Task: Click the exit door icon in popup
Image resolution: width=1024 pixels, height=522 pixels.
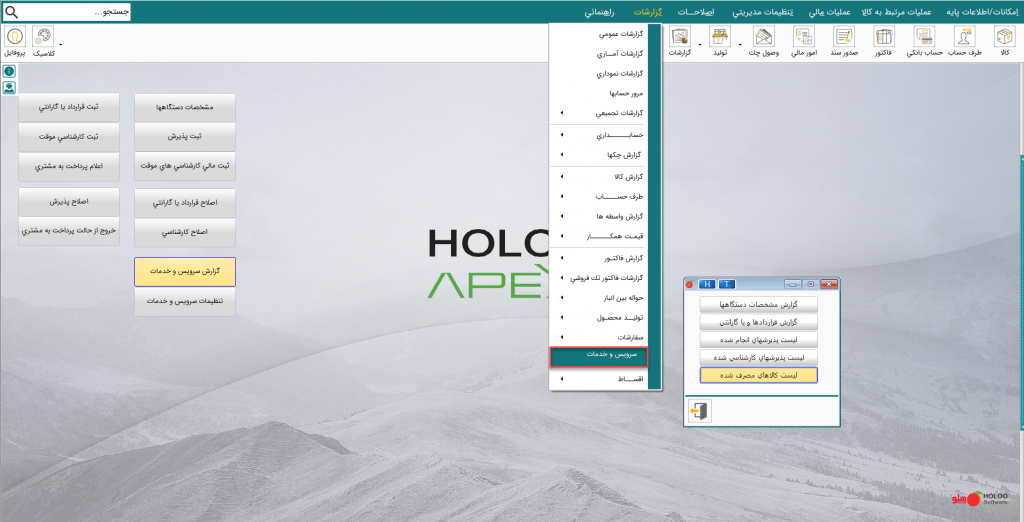Action: pos(699,411)
